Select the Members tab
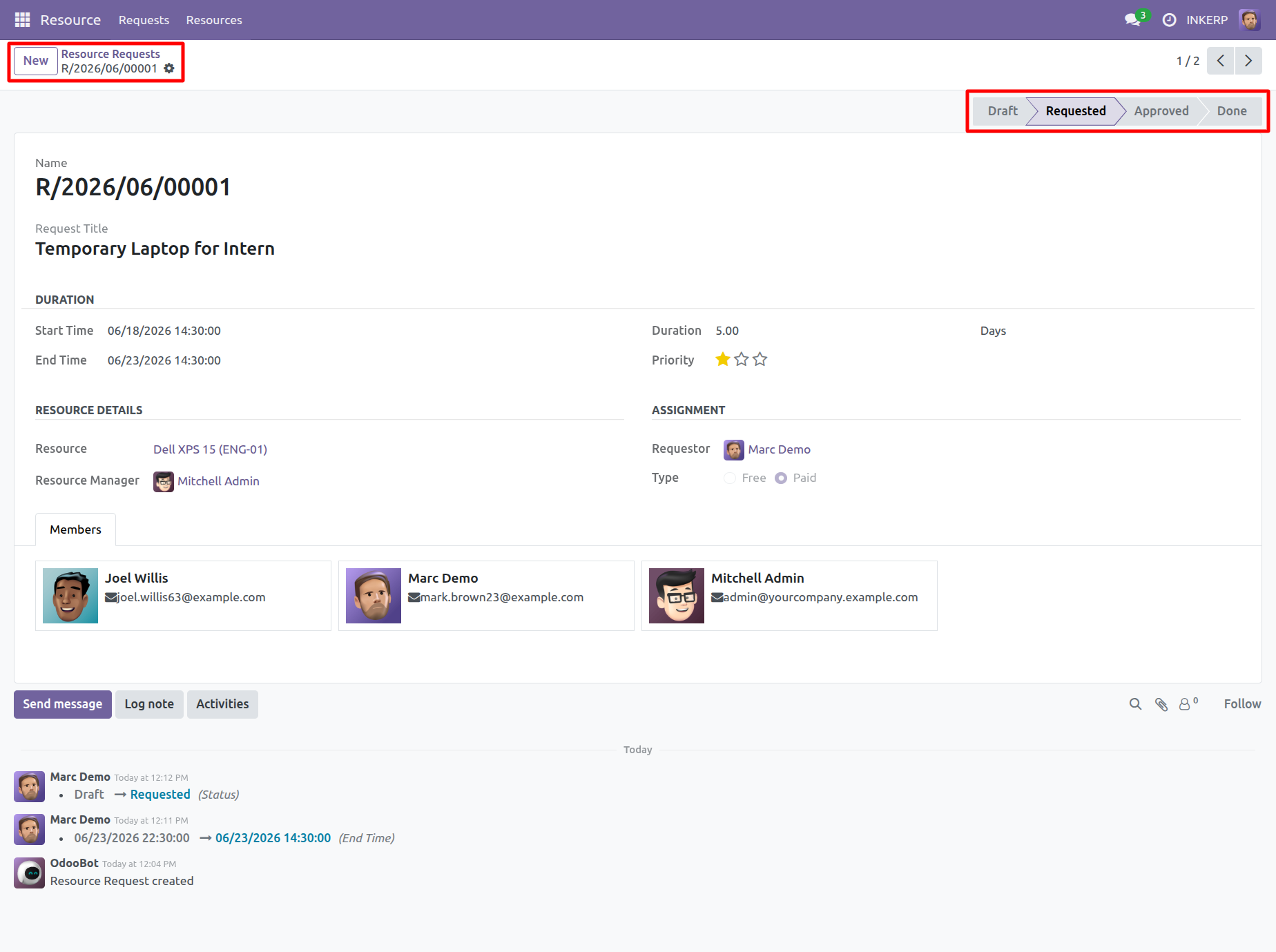 coord(75,530)
